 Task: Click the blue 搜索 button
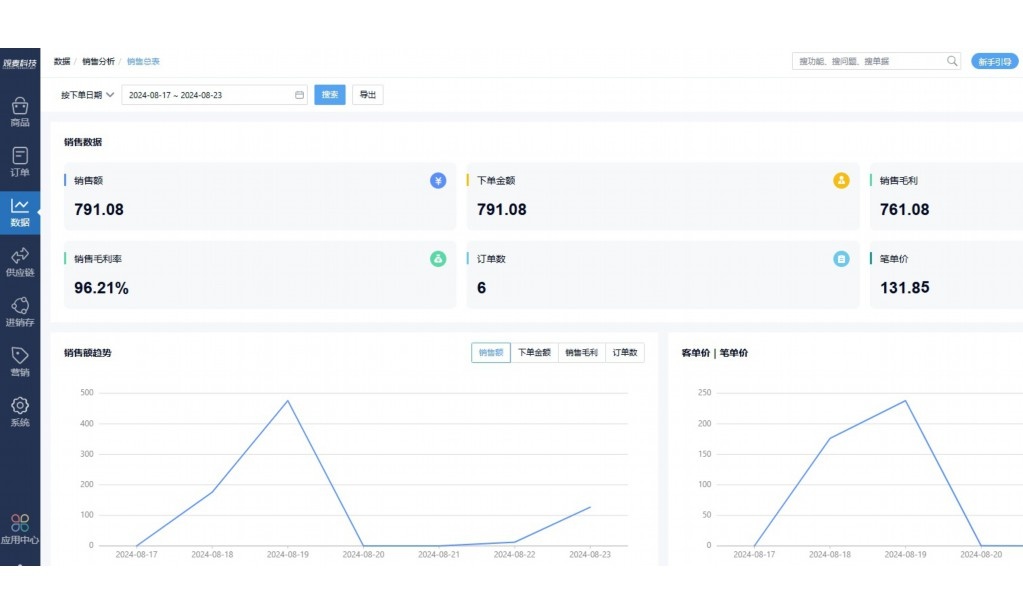330,95
